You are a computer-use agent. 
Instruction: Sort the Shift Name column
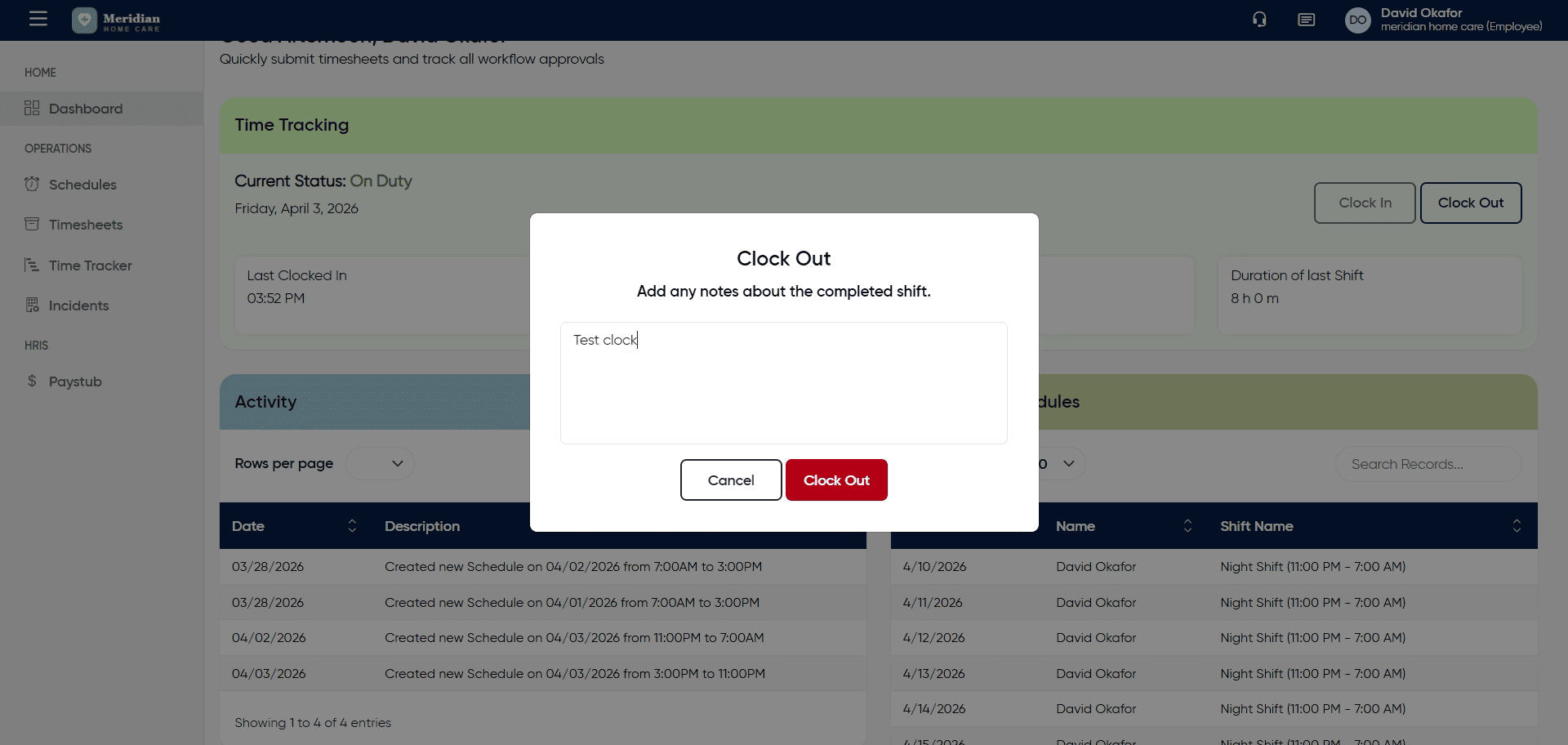(1516, 526)
